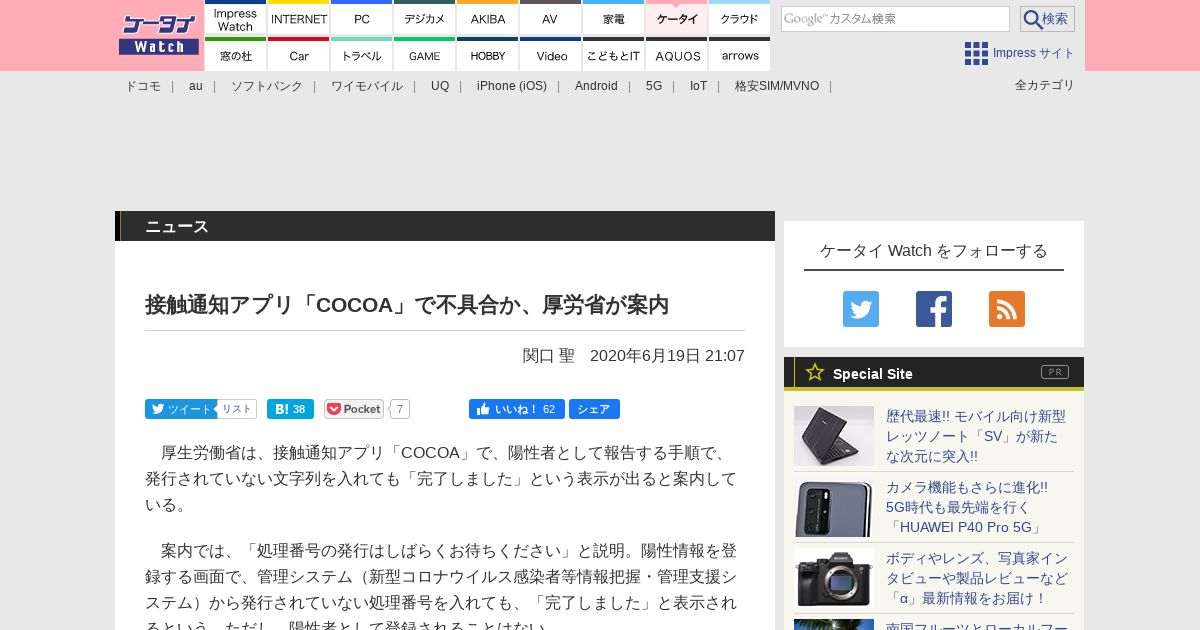Open the Video tab
This screenshot has height=630, width=1200.
click(550, 55)
